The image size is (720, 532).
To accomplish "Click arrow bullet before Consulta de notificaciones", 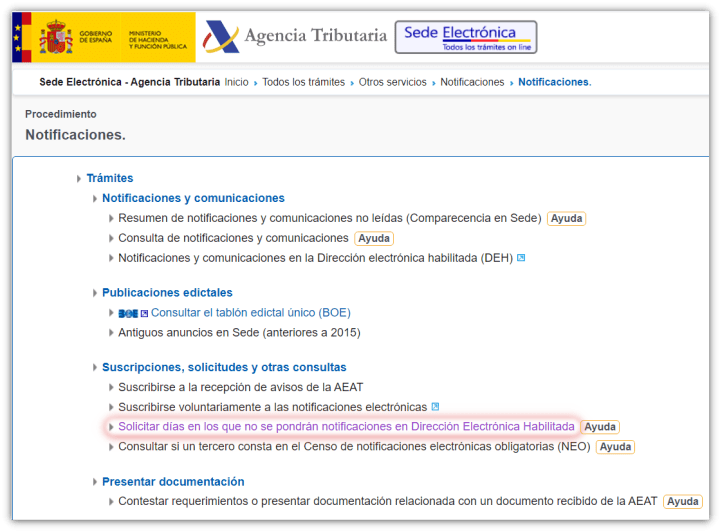I will [111, 239].
